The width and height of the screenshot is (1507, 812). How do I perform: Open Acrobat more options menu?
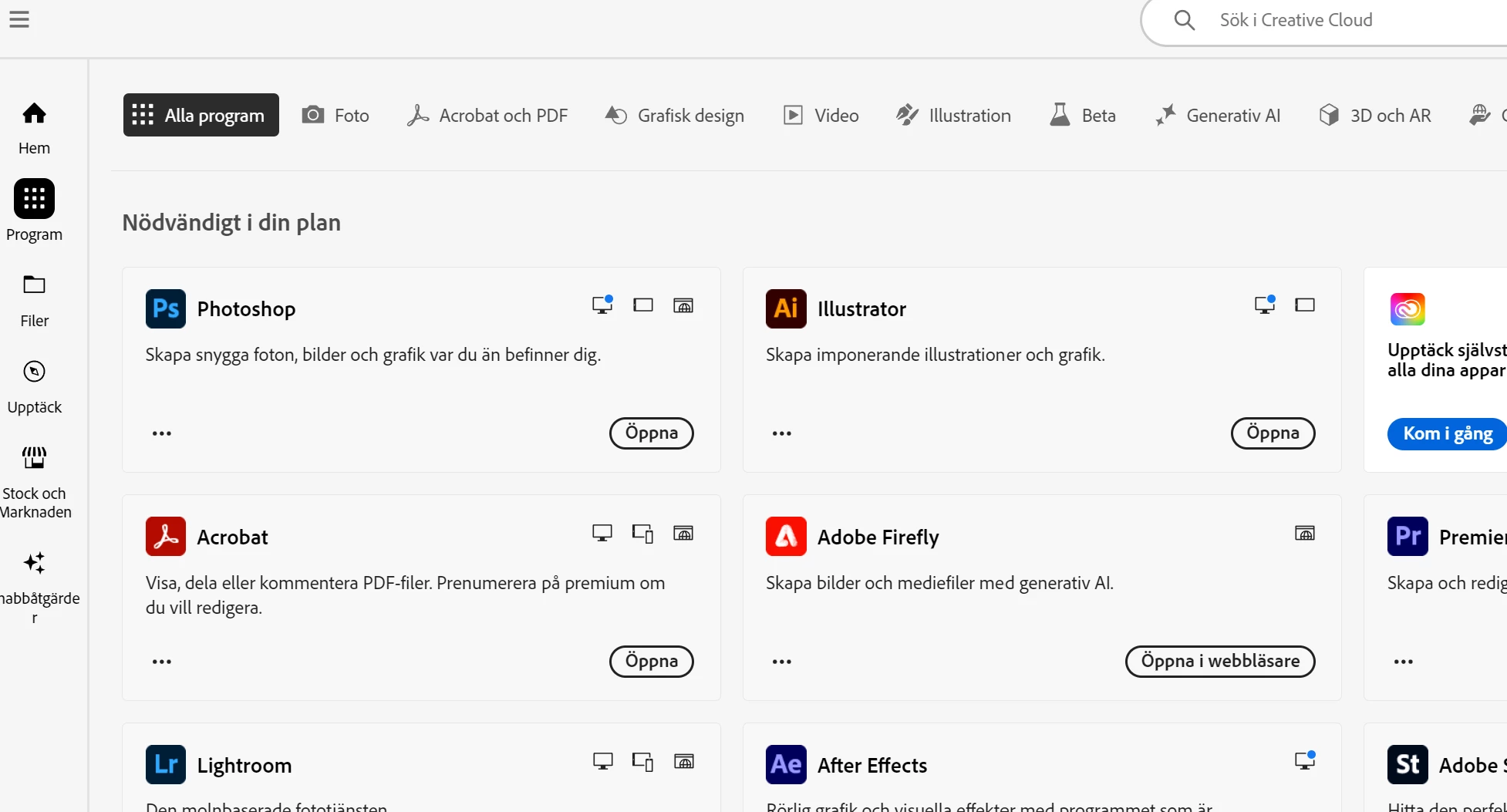click(162, 662)
